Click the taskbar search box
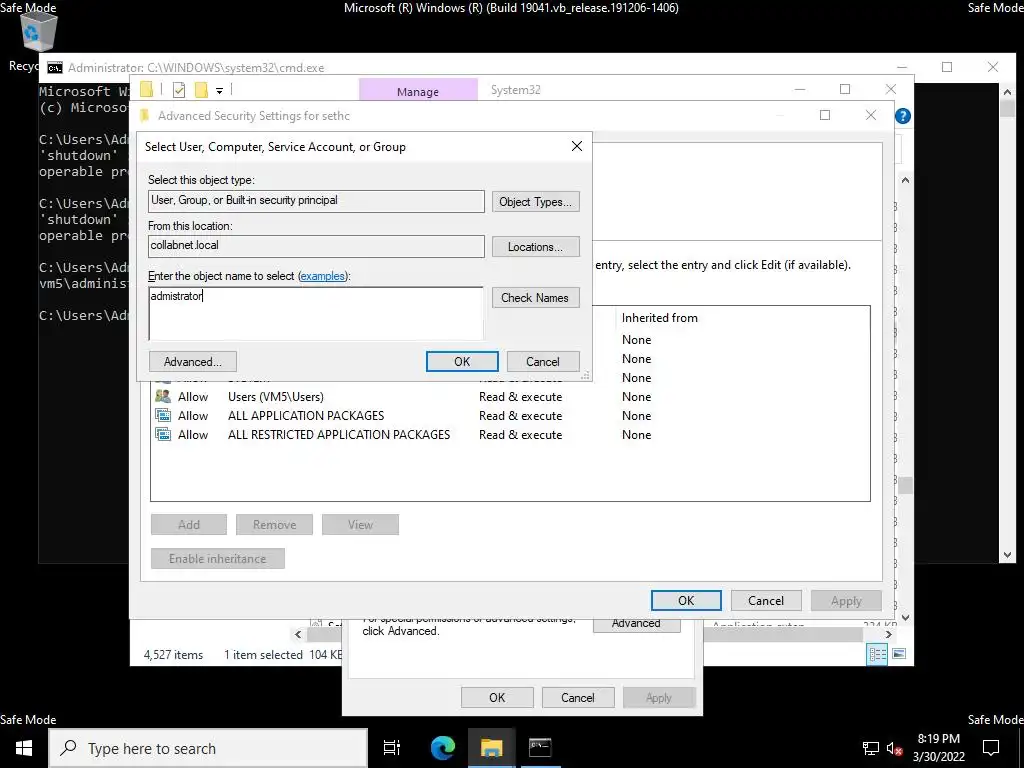Screen dimensions: 1024x768 pos(208,748)
